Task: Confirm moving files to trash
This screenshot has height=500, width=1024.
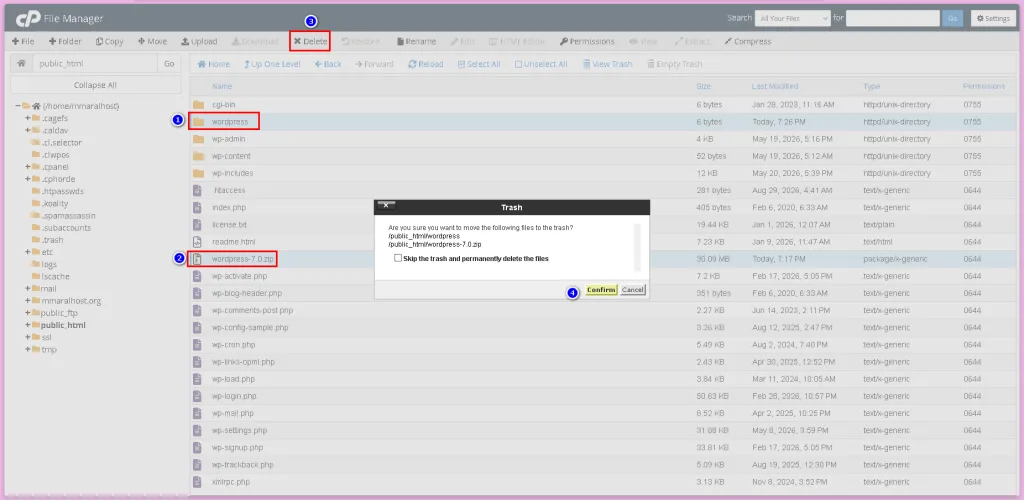Action: click(x=601, y=290)
